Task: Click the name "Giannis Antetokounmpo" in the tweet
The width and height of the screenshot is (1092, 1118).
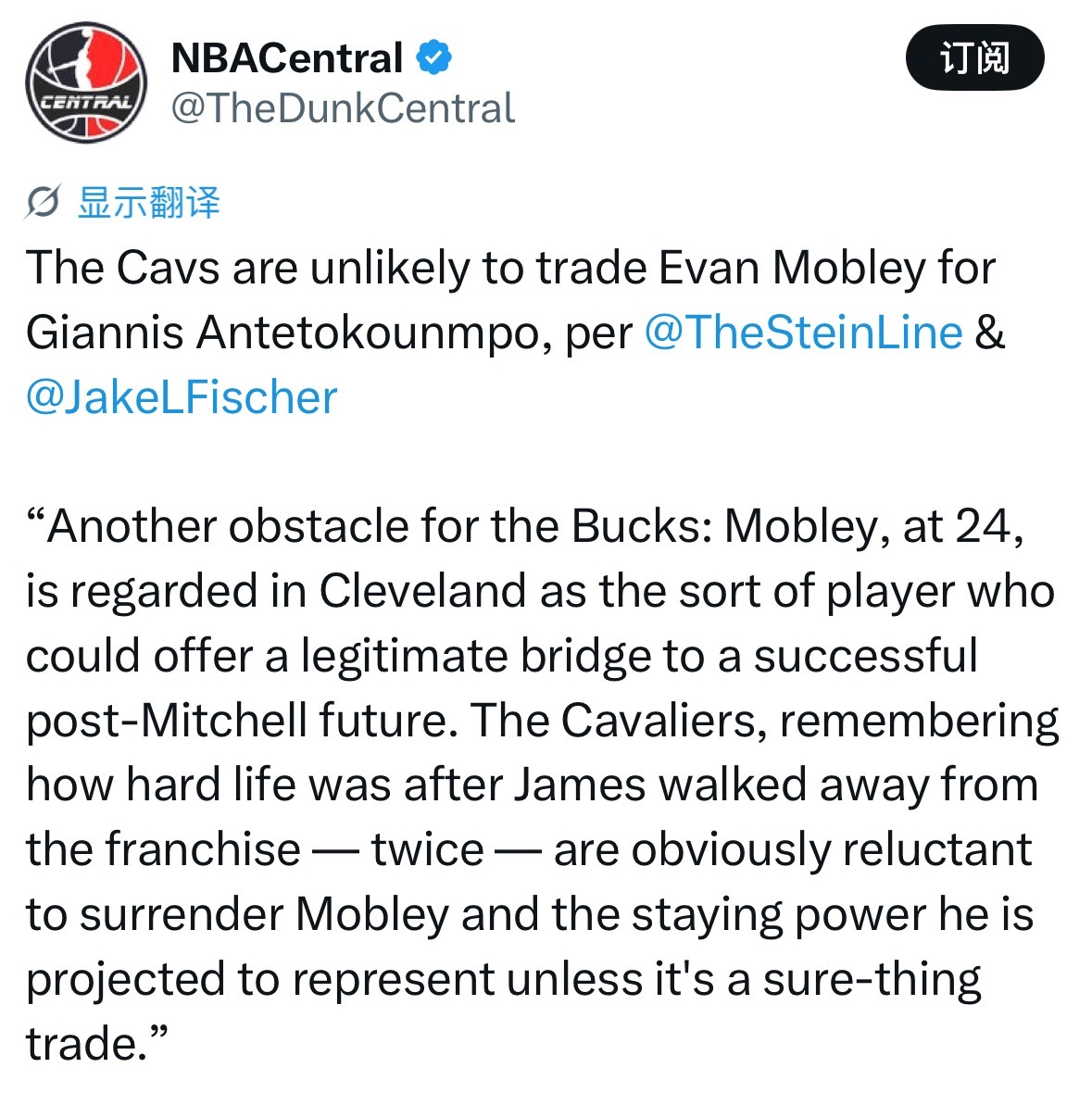Action: pos(282,333)
